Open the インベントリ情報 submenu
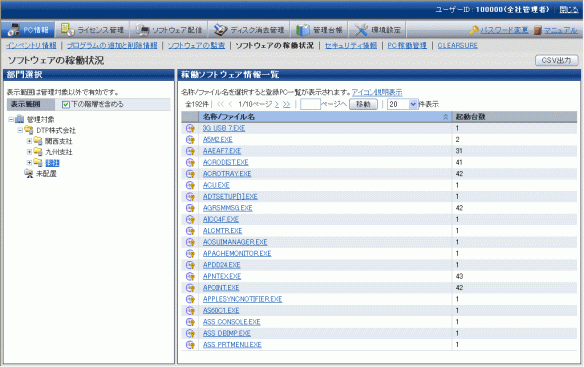Viewport: 584px width, 367px height. click(x=31, y=45)
